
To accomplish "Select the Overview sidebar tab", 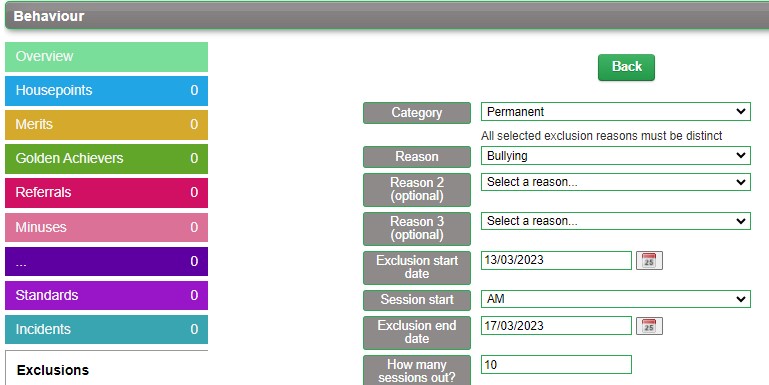I will click(x=106, y=56).
